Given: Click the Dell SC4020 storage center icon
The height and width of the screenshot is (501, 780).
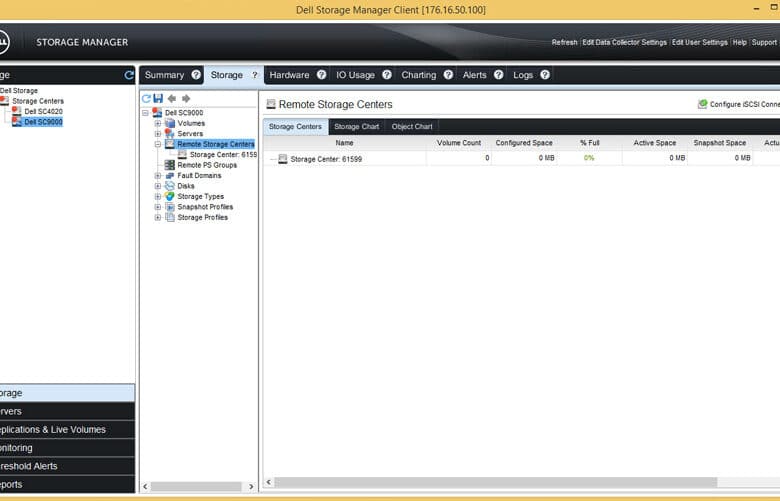Looking at the screenshot, I should (x=16, y=111).
